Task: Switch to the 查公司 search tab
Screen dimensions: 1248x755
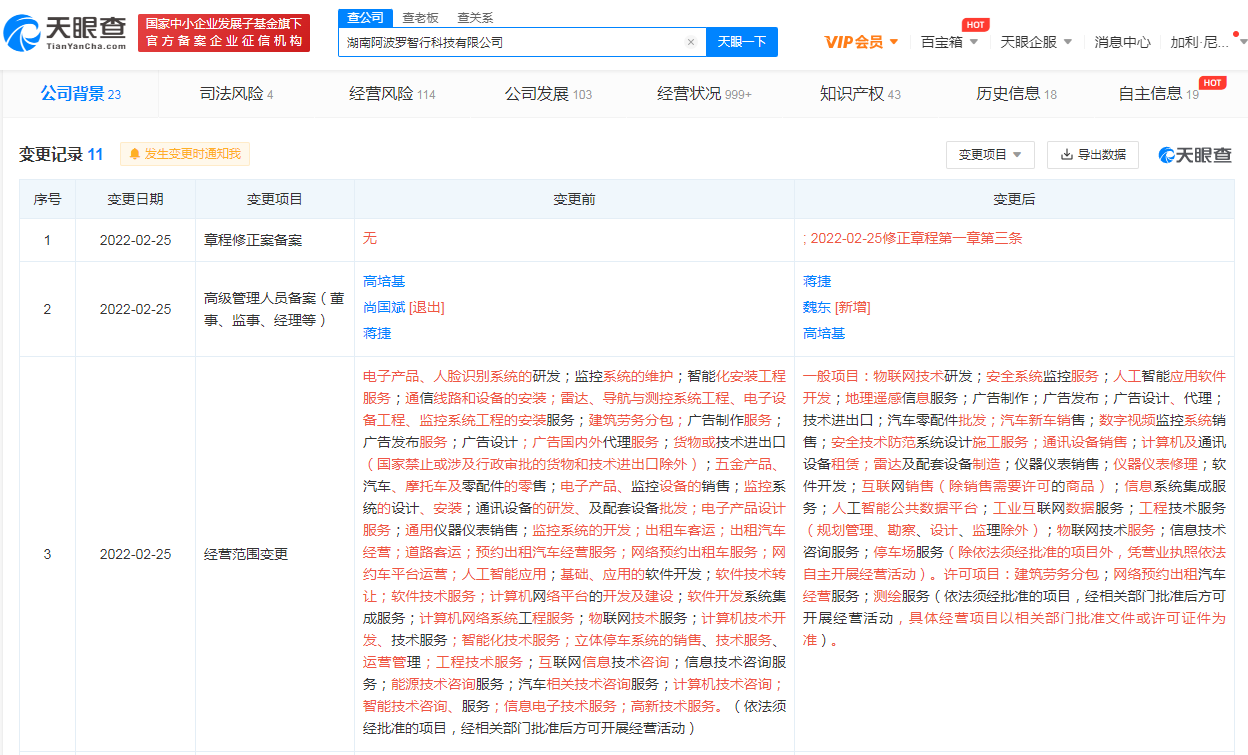Action: (x=364, y=18)
